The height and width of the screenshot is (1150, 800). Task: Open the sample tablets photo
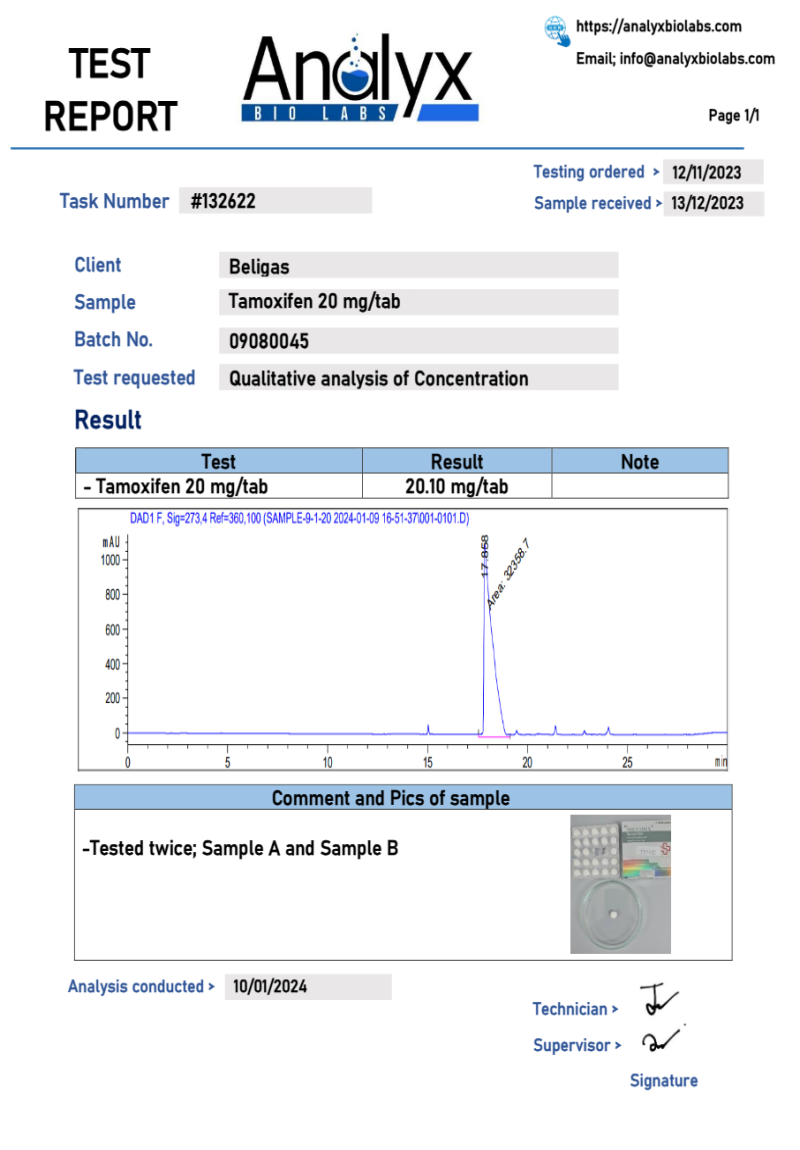(620, 884)
